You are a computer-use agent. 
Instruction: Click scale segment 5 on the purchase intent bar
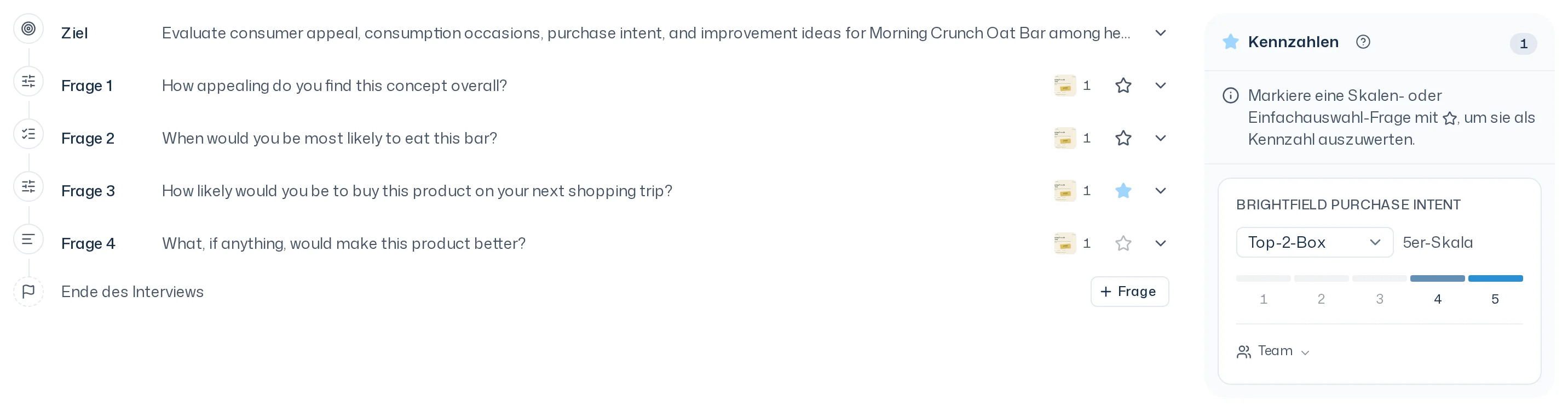coord(1495,279)
